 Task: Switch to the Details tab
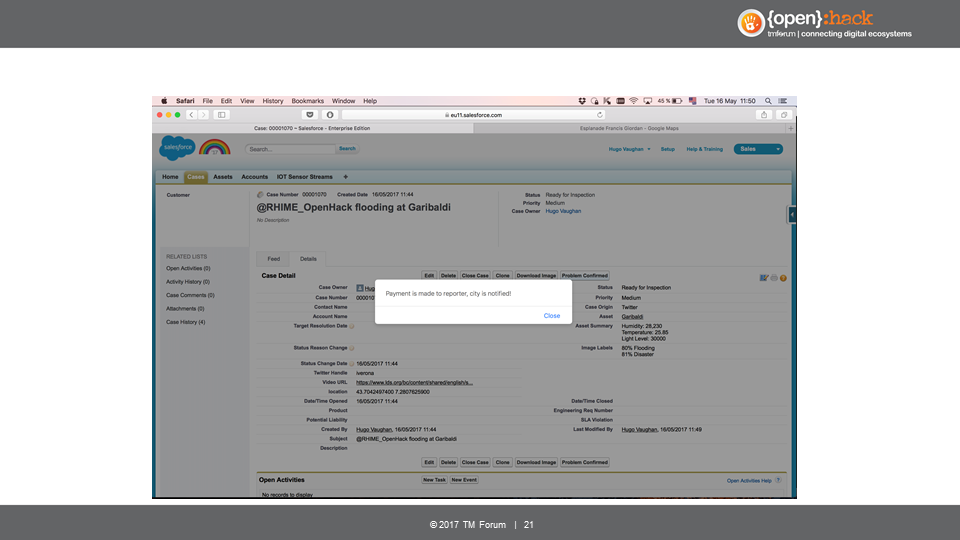[308, 259]
